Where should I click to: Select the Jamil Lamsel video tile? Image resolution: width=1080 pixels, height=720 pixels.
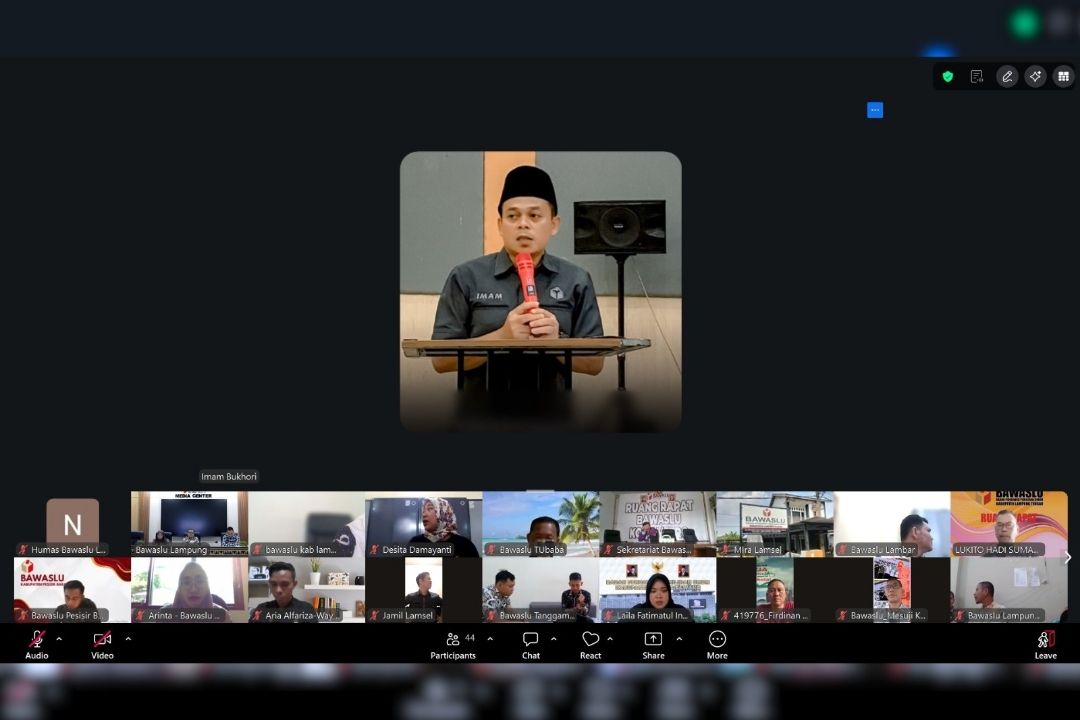point(424,590)
